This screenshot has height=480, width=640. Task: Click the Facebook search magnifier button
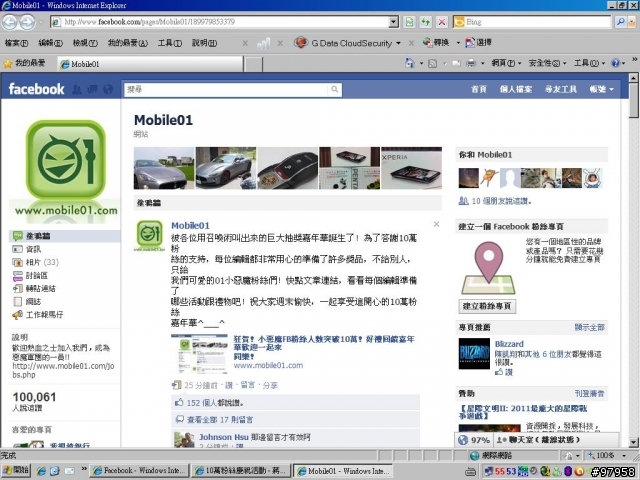click(335, 89)
